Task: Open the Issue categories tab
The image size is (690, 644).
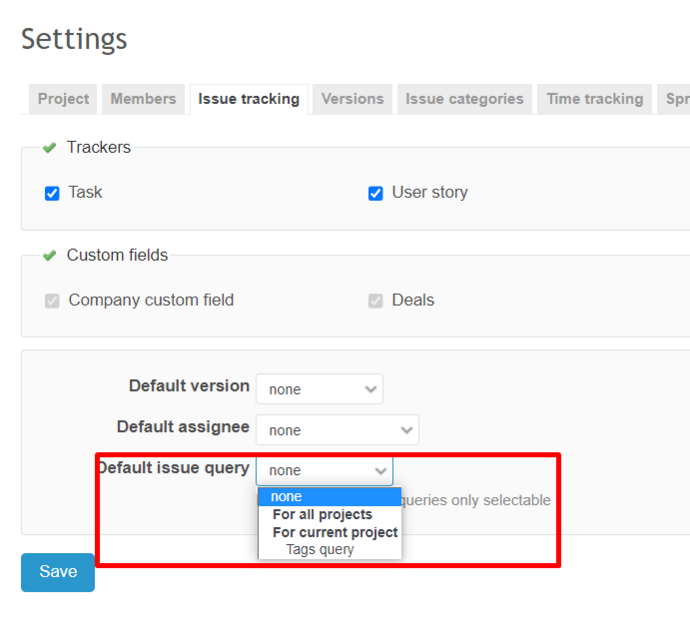Action: pyautogui.click(x=464, y=99)
